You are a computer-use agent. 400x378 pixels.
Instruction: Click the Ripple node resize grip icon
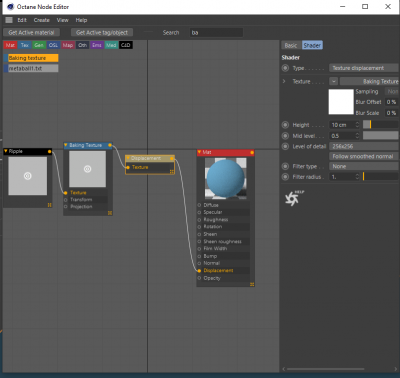49,205
